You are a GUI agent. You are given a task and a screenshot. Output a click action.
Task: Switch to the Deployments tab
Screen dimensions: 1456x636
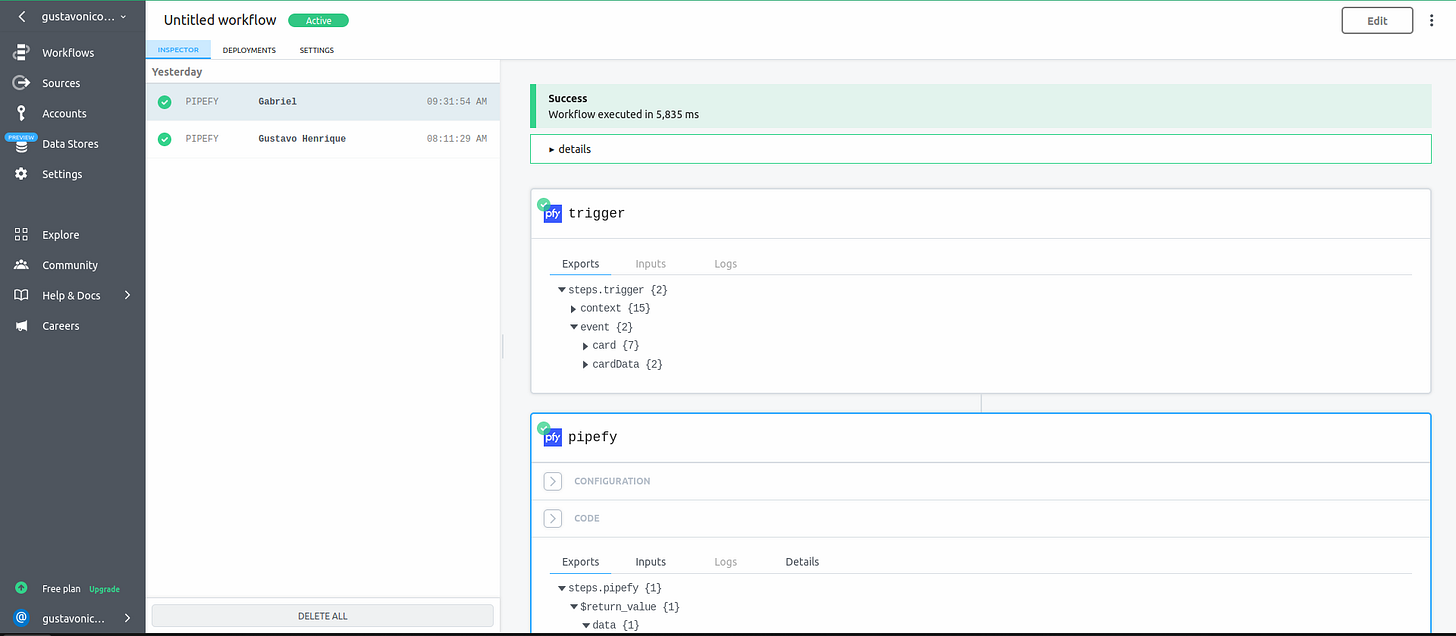coord(249,50)
